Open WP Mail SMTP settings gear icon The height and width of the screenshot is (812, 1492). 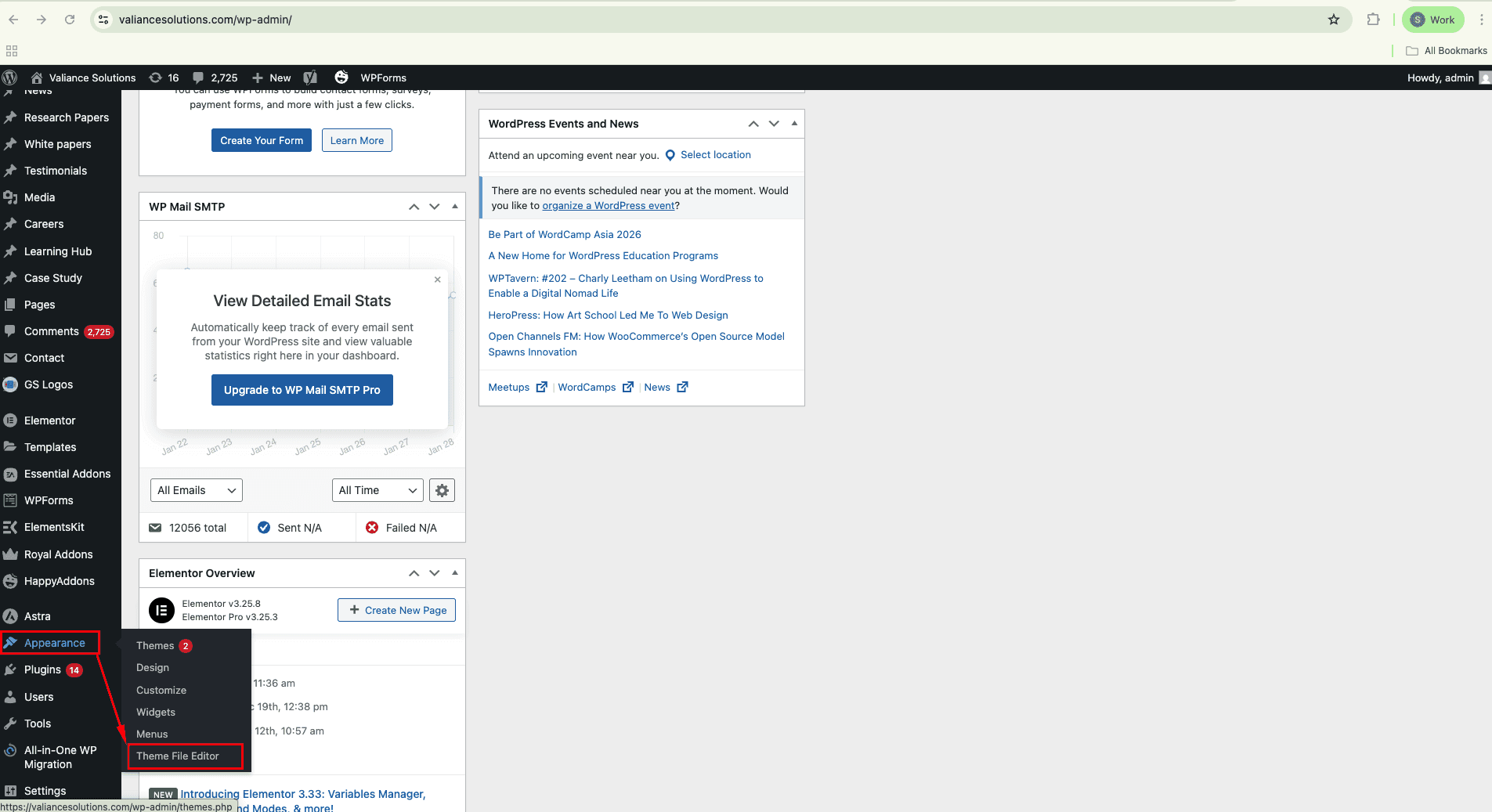point(442,490)
